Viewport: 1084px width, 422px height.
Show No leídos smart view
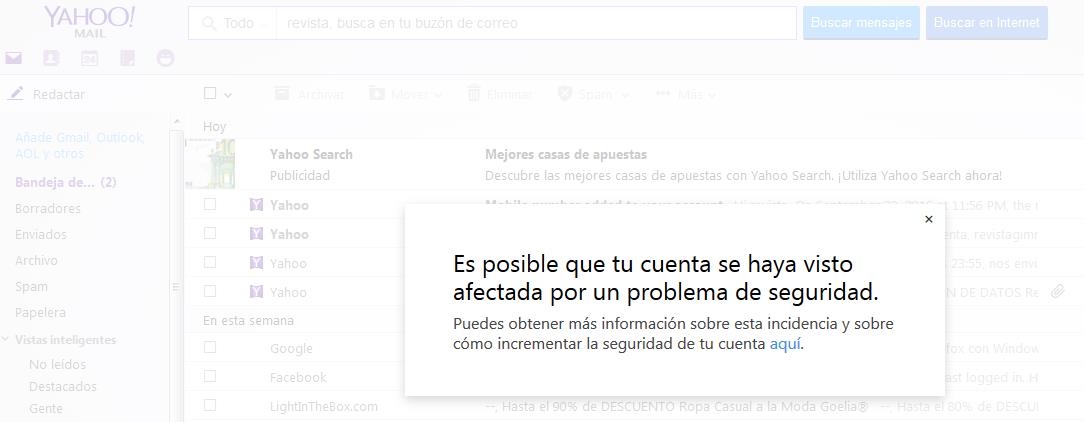(x=57, y=364)
